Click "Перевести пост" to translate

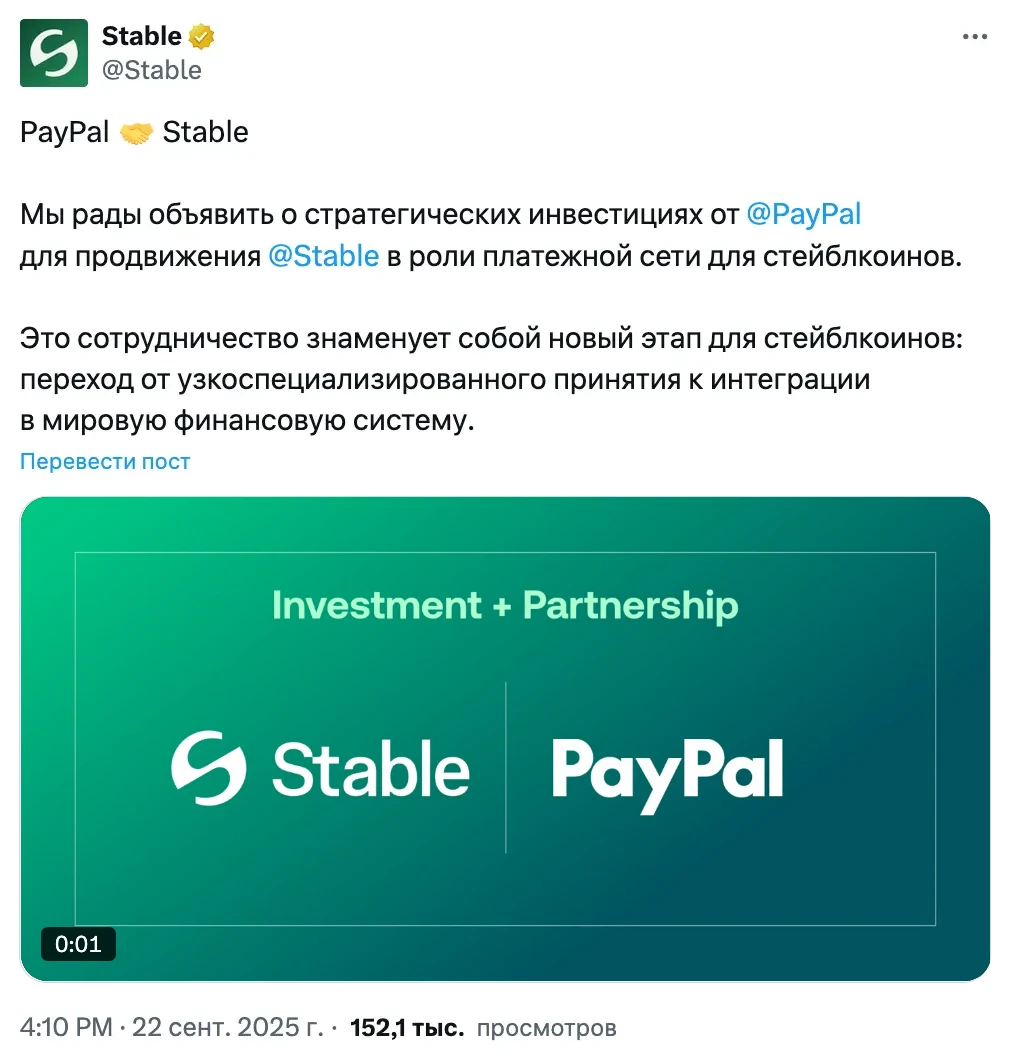tap(105, 461)
